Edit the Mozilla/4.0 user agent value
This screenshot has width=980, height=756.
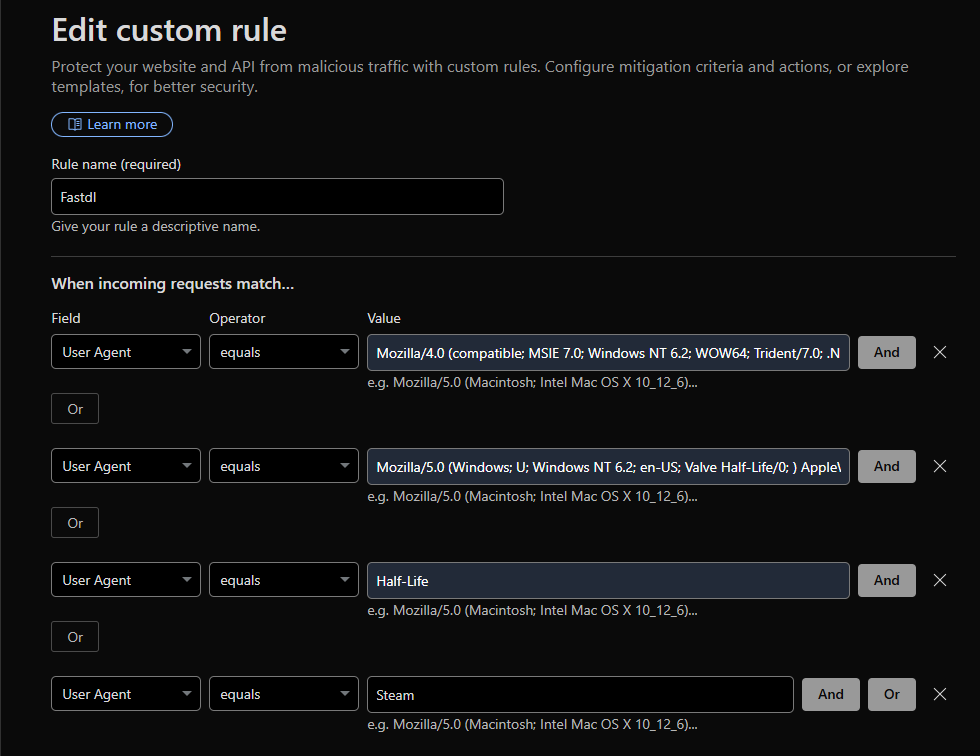608,352
